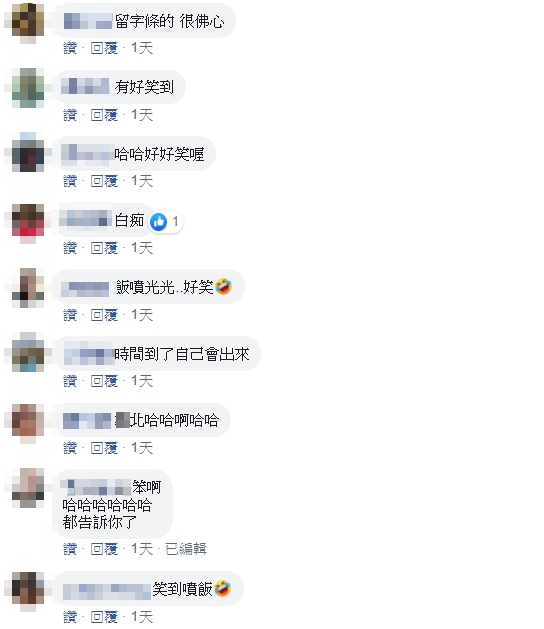544x629 pixels.
Task: Open avatar of 留字條的 很佛心 commenter
Action: [x=28, y=20]
